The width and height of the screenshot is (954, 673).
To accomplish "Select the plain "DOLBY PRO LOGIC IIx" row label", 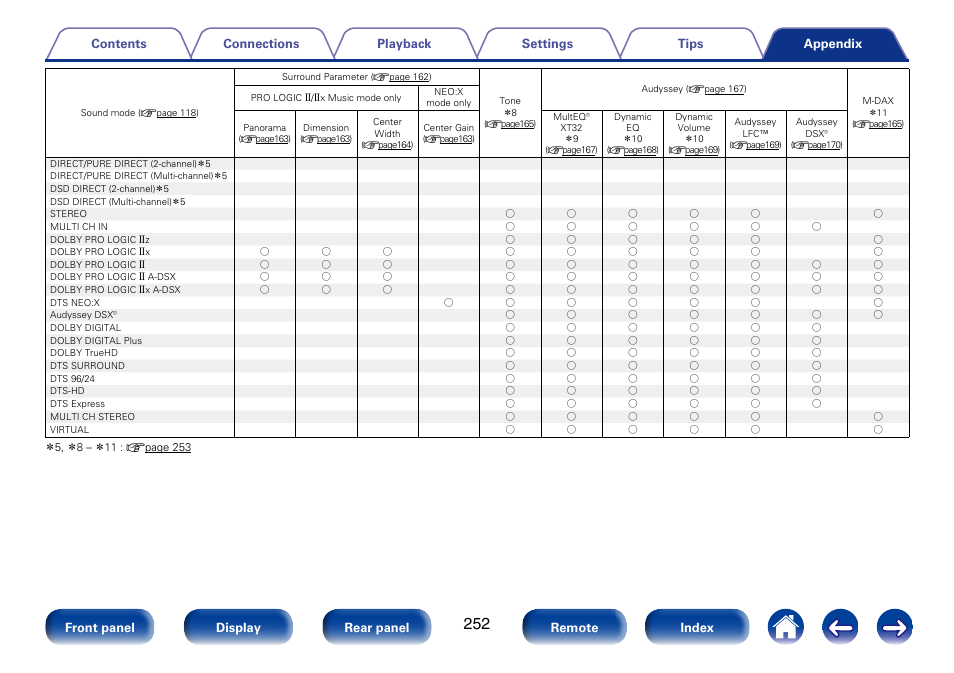I will pos(100,252).
